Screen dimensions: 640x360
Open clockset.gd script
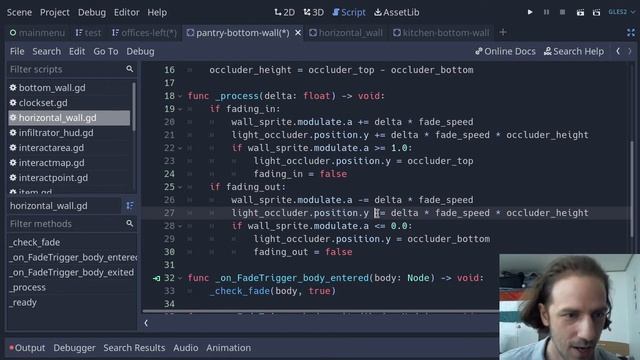69,103
